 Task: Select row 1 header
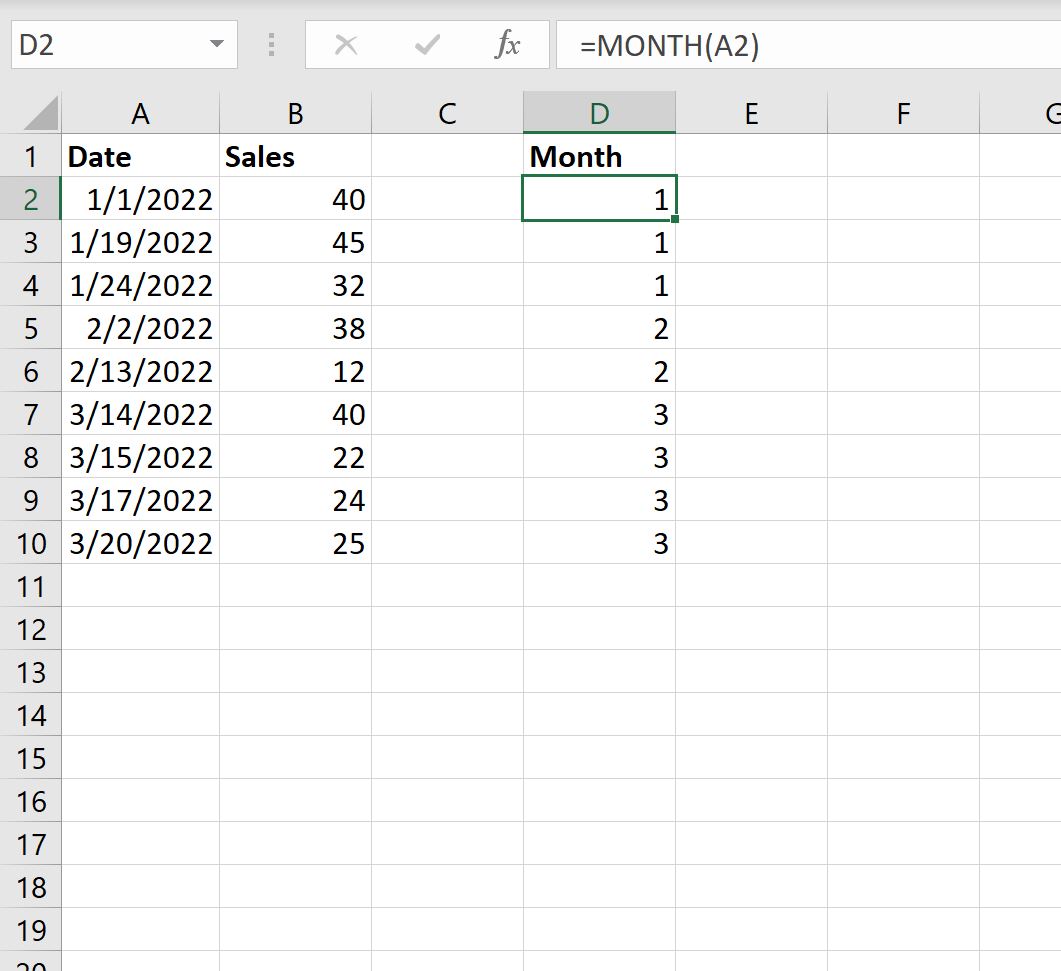pos(30,156)
